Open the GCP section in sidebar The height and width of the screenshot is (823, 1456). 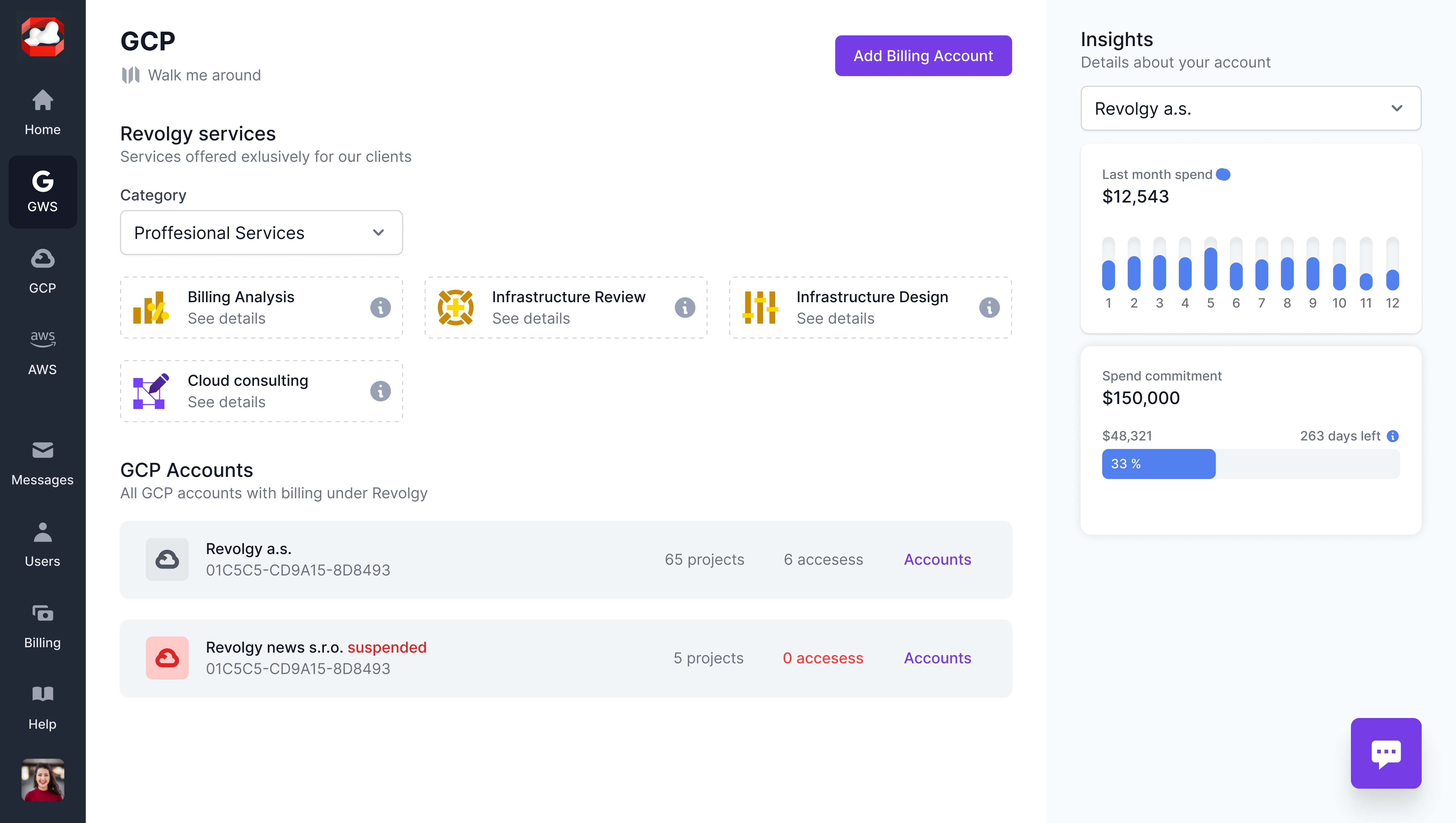point(42,271)
